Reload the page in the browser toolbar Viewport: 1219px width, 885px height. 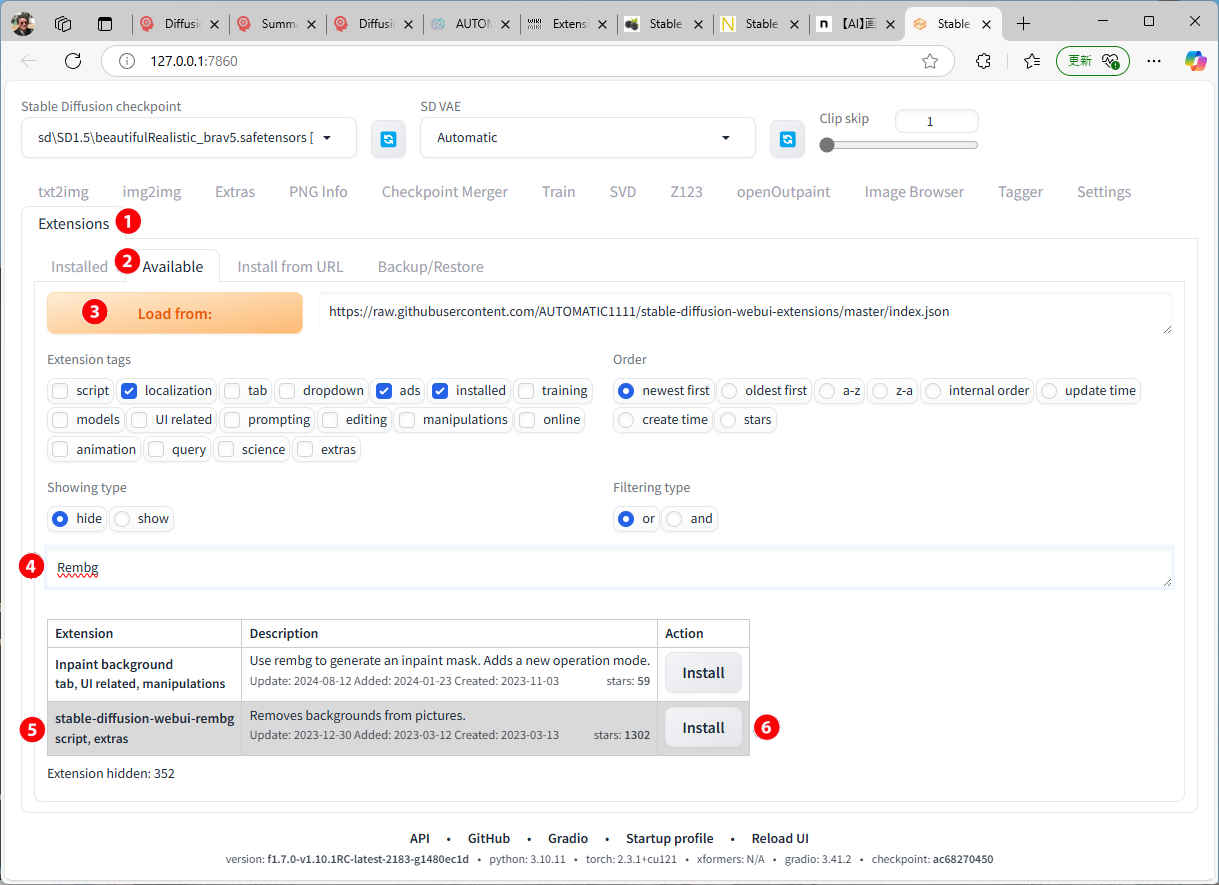coord(73,61)
